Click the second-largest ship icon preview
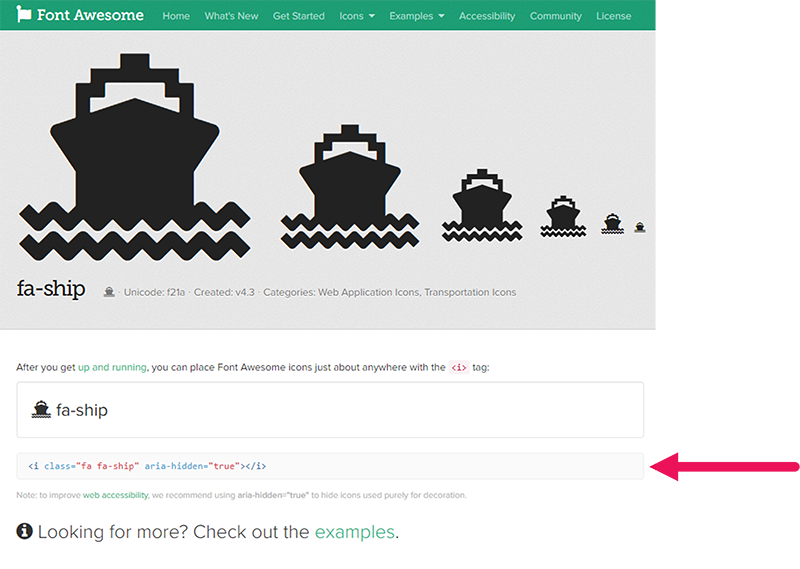Screen dimensions: 800x569 350,187
